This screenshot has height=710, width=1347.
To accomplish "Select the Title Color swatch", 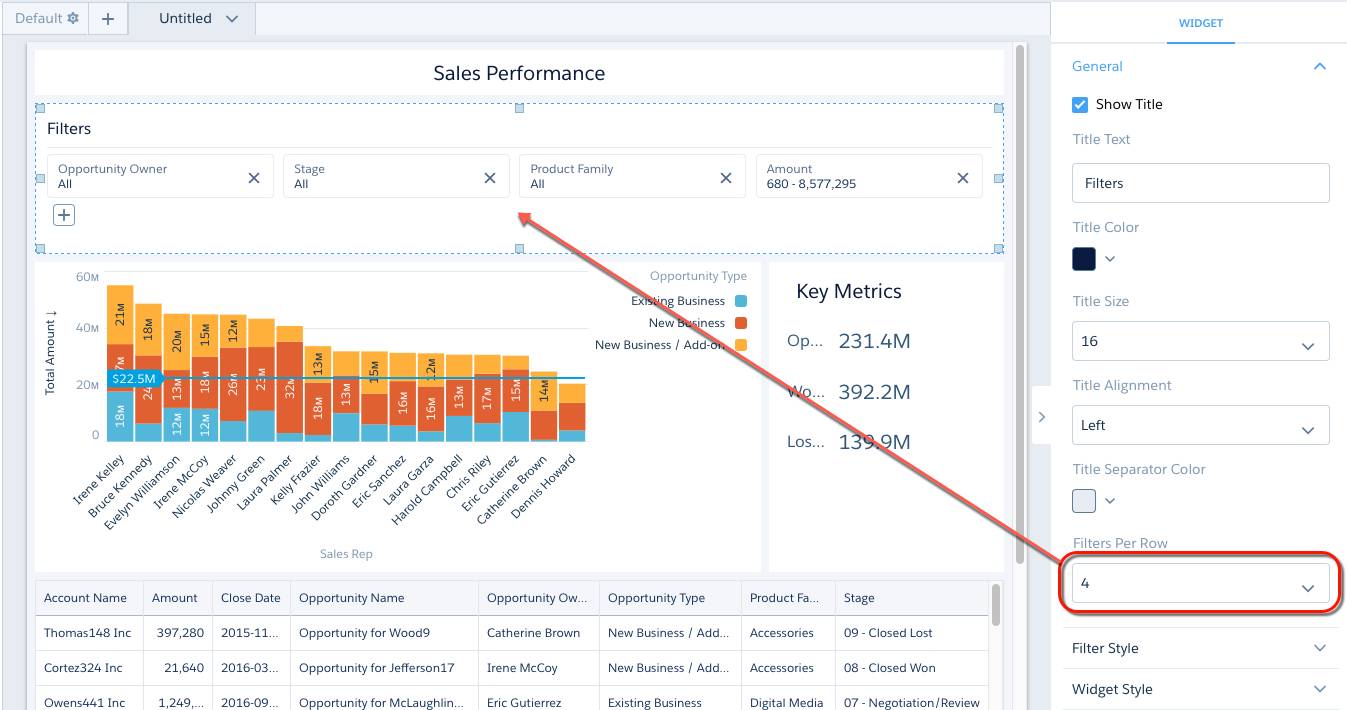I will pyautogui.click(x=1083, y=258).
